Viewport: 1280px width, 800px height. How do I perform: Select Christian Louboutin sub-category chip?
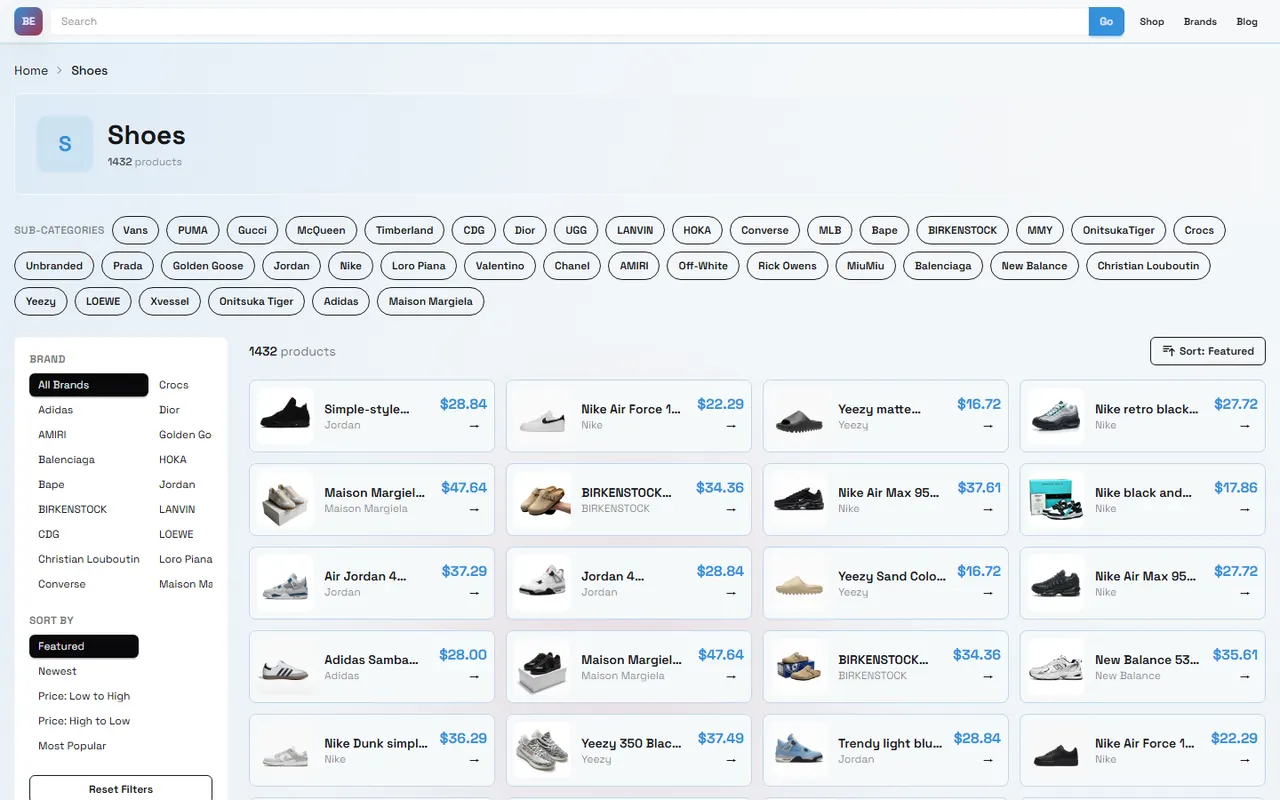[x=1148, y=266]
